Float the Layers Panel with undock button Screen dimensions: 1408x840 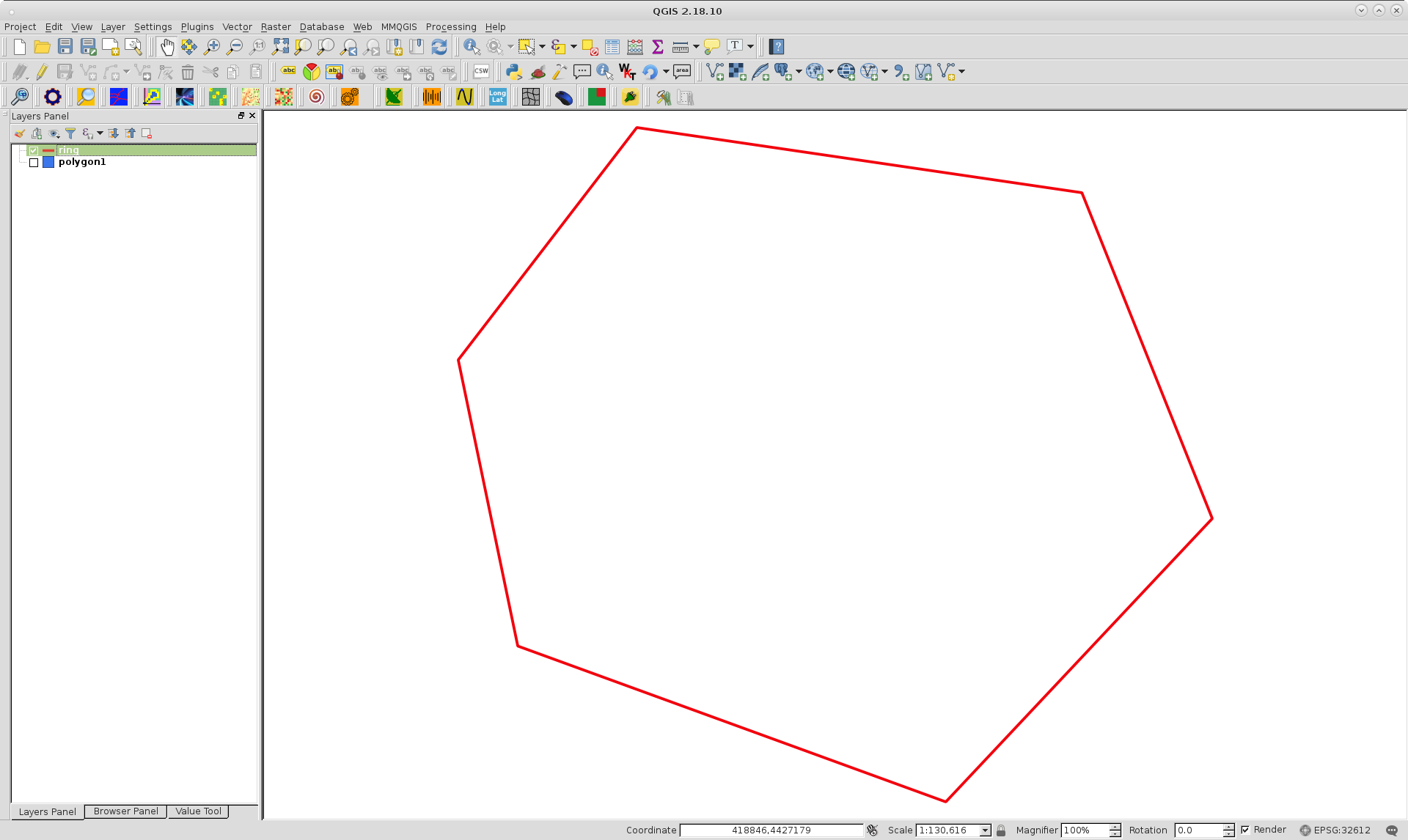[241, 116]
